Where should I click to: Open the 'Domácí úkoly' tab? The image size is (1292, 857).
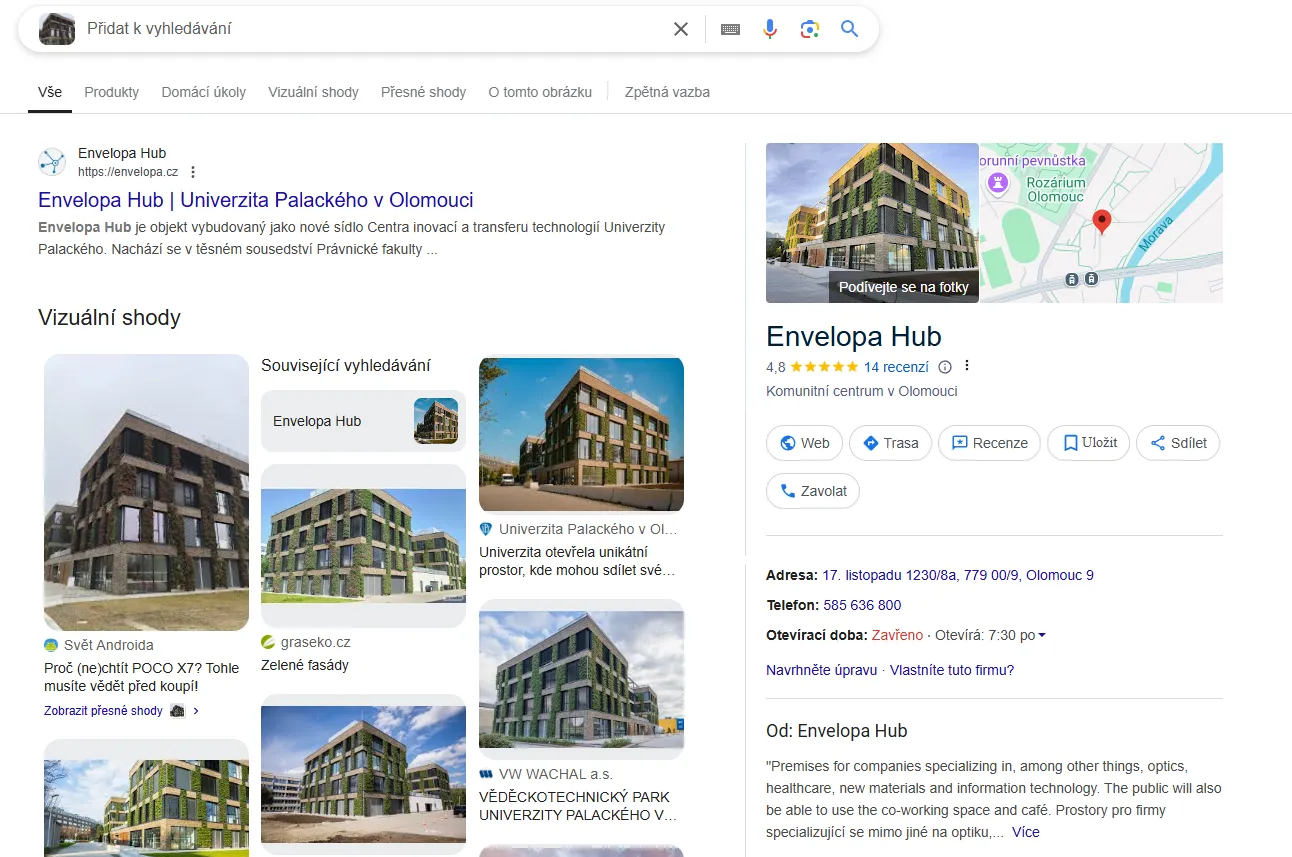[204, 92]
